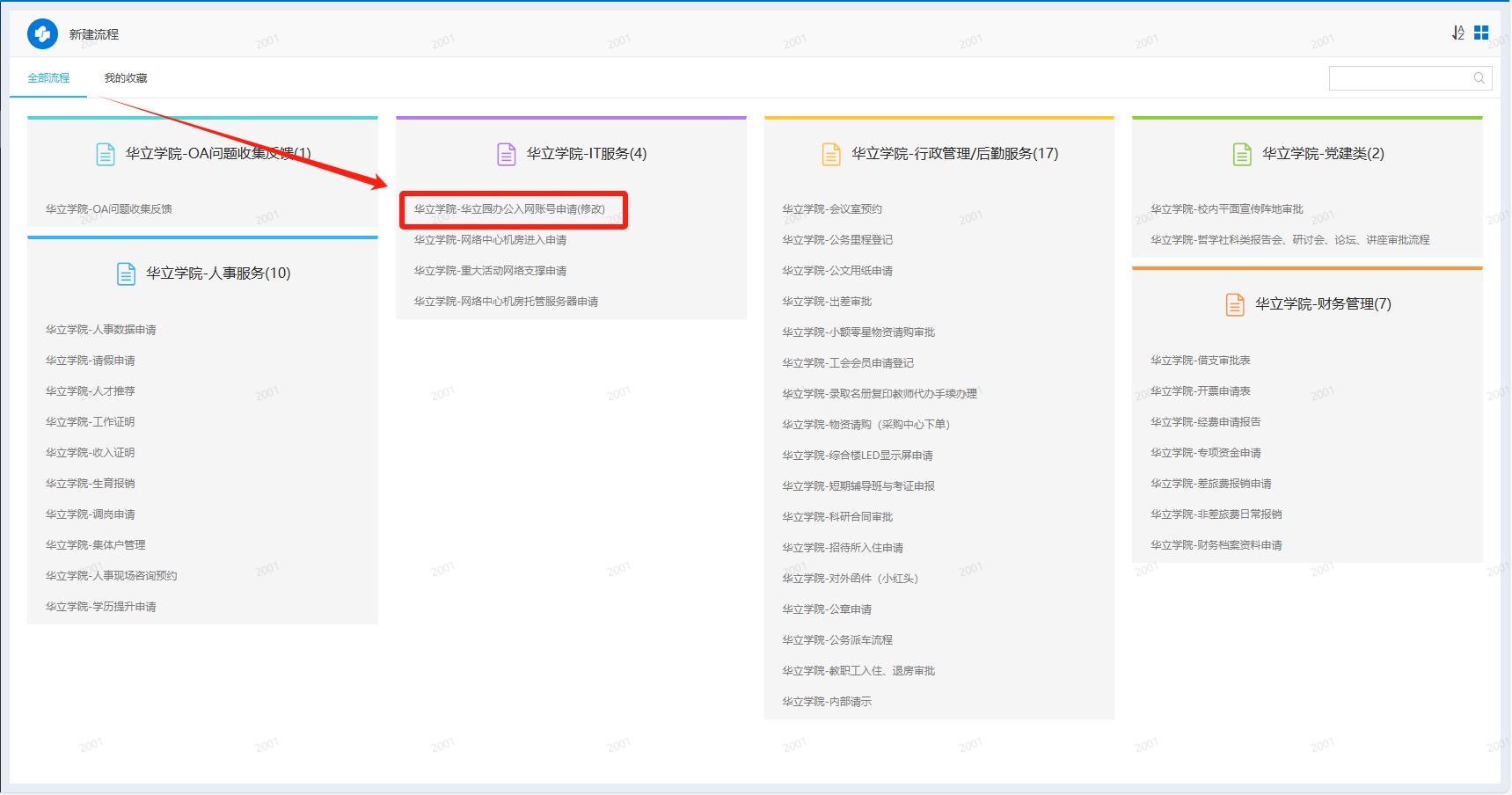
Task: Launch 华立学院-OA问题收集反馈 workflow
Action: (x=109, y=209)
